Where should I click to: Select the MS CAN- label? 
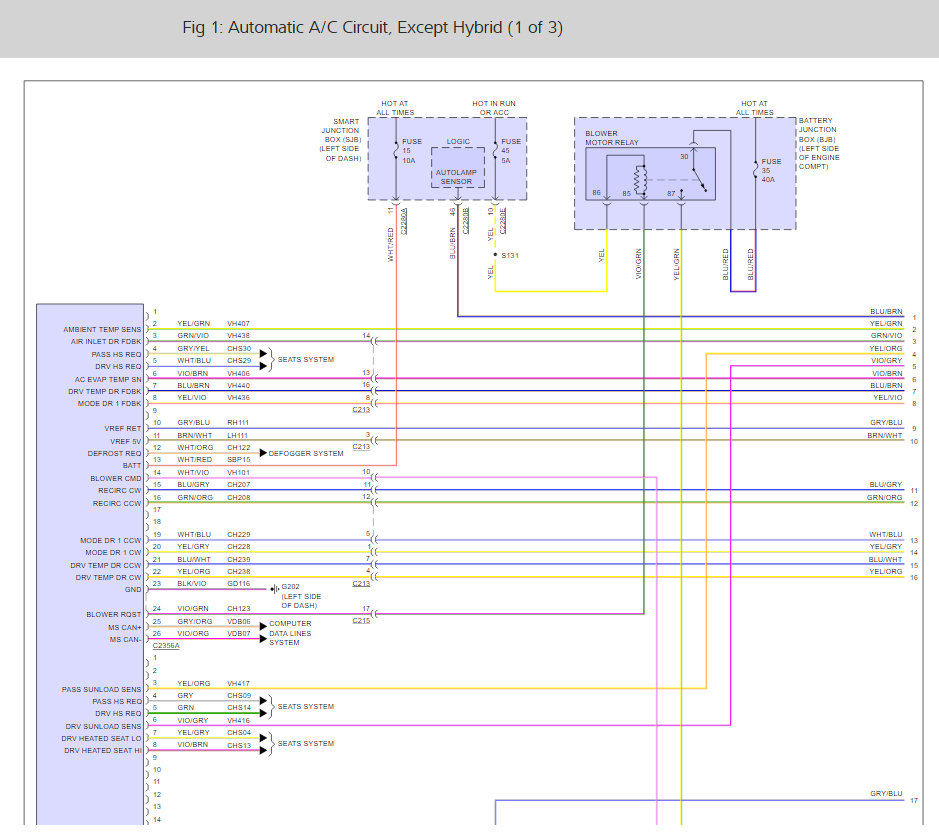click(x=126, y=640)
